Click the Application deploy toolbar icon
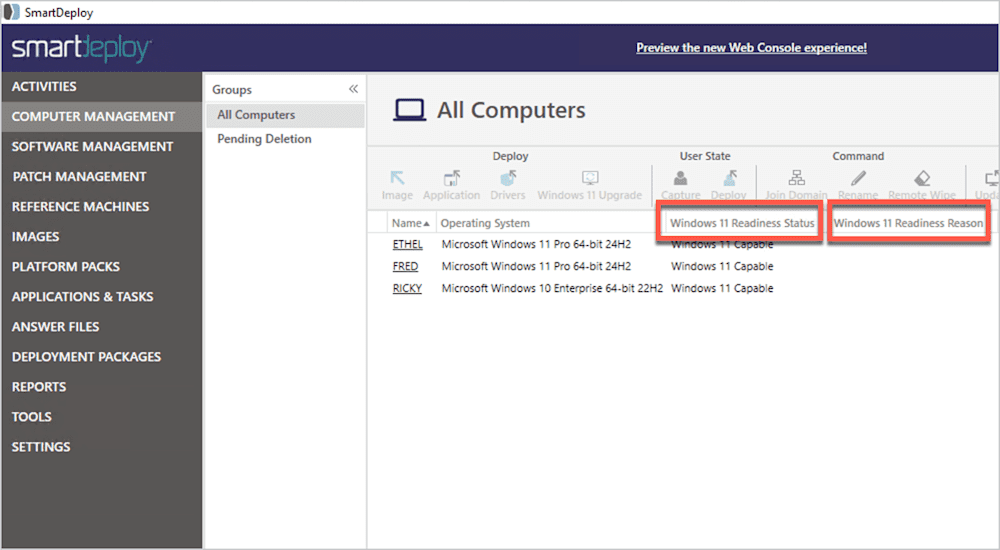This screenshot has height=550, width=1000. 452,178
